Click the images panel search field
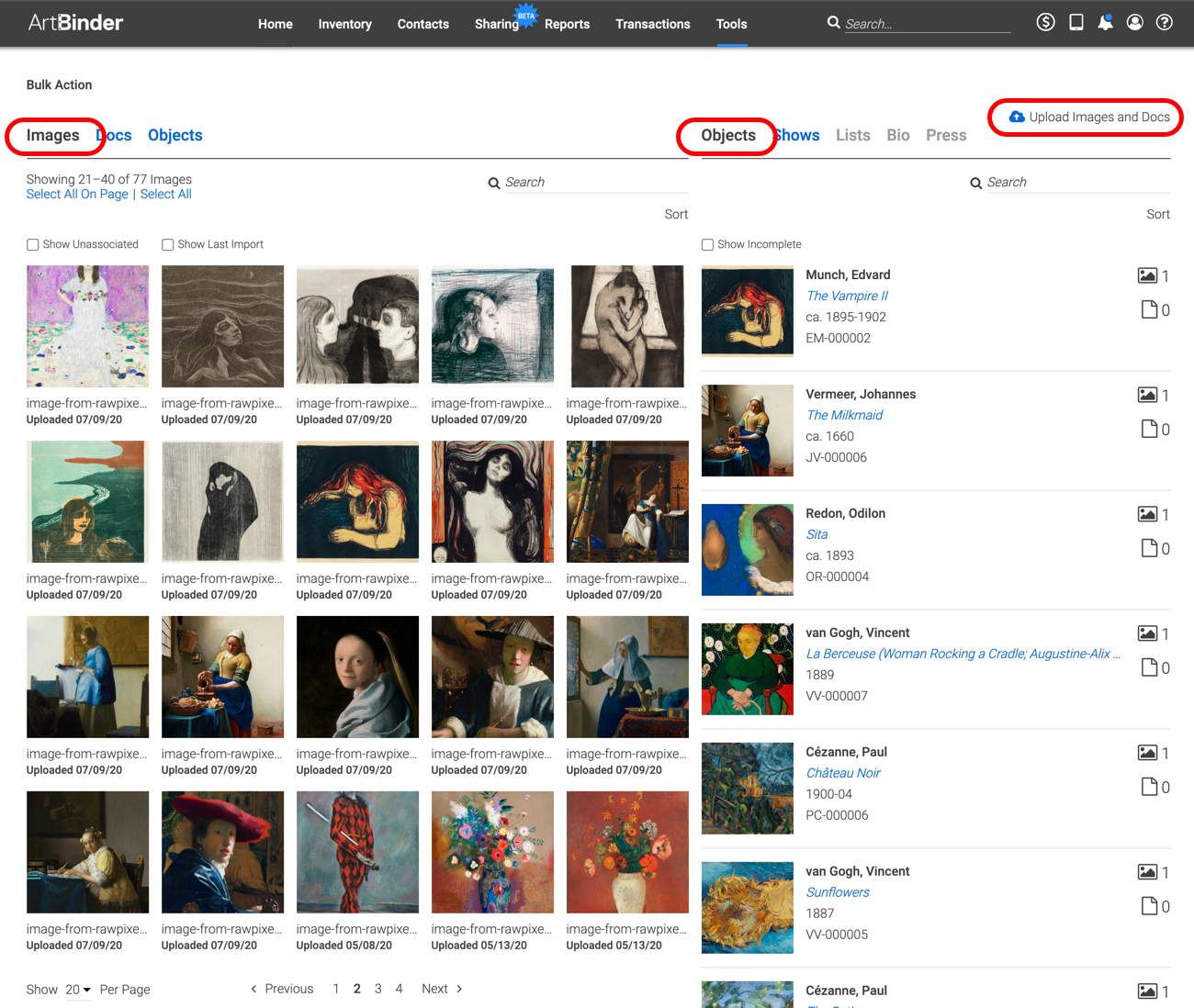This screenshot has width=1194, height=1008. point(596,183)
